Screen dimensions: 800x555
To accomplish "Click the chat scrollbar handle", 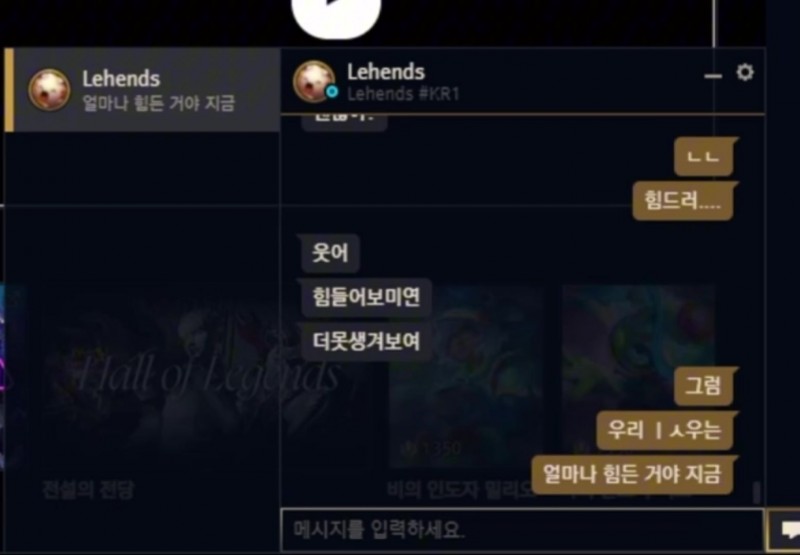I will pyautogui.click(x=756, y=493).
